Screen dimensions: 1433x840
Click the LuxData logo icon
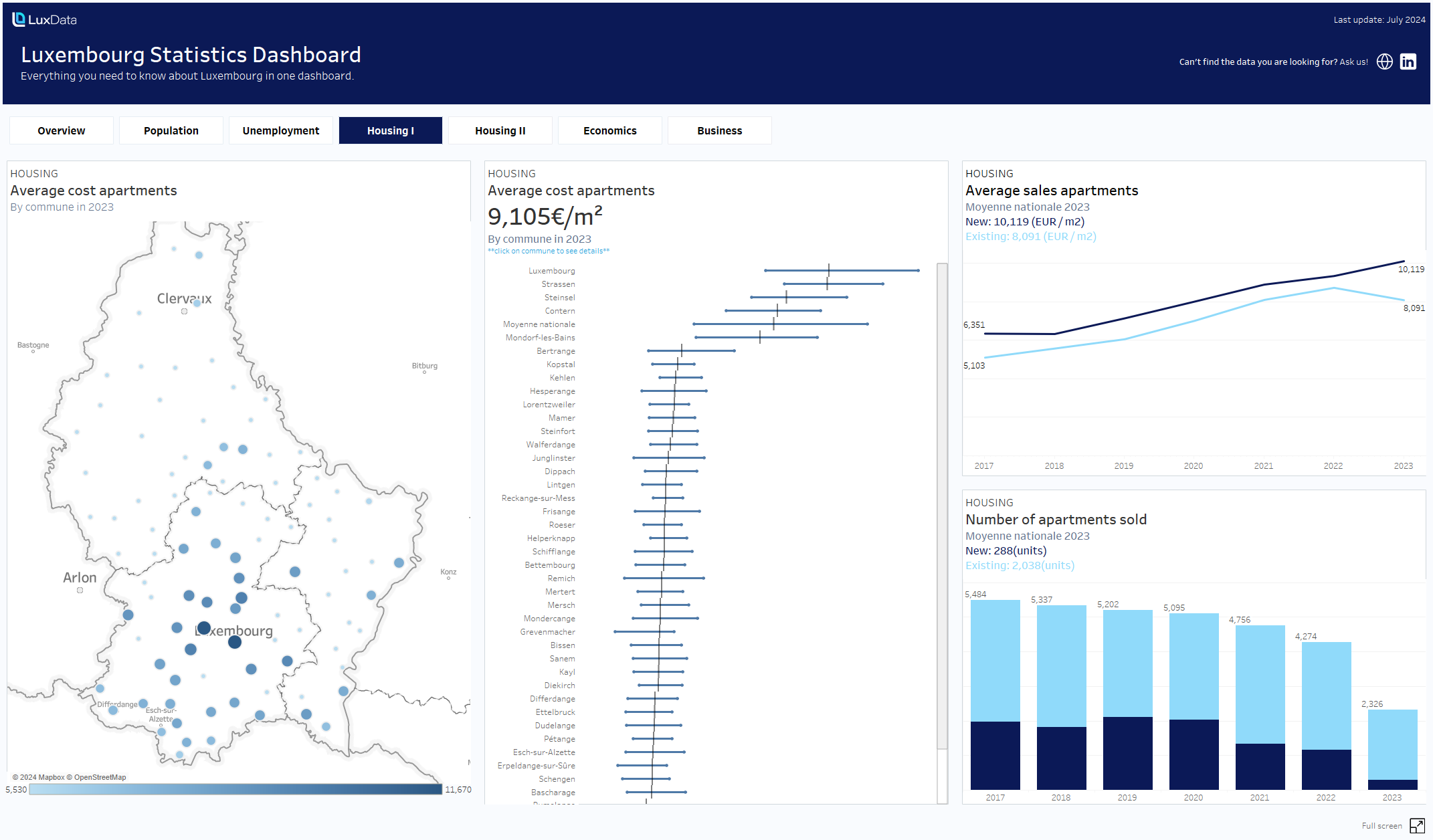19,19
